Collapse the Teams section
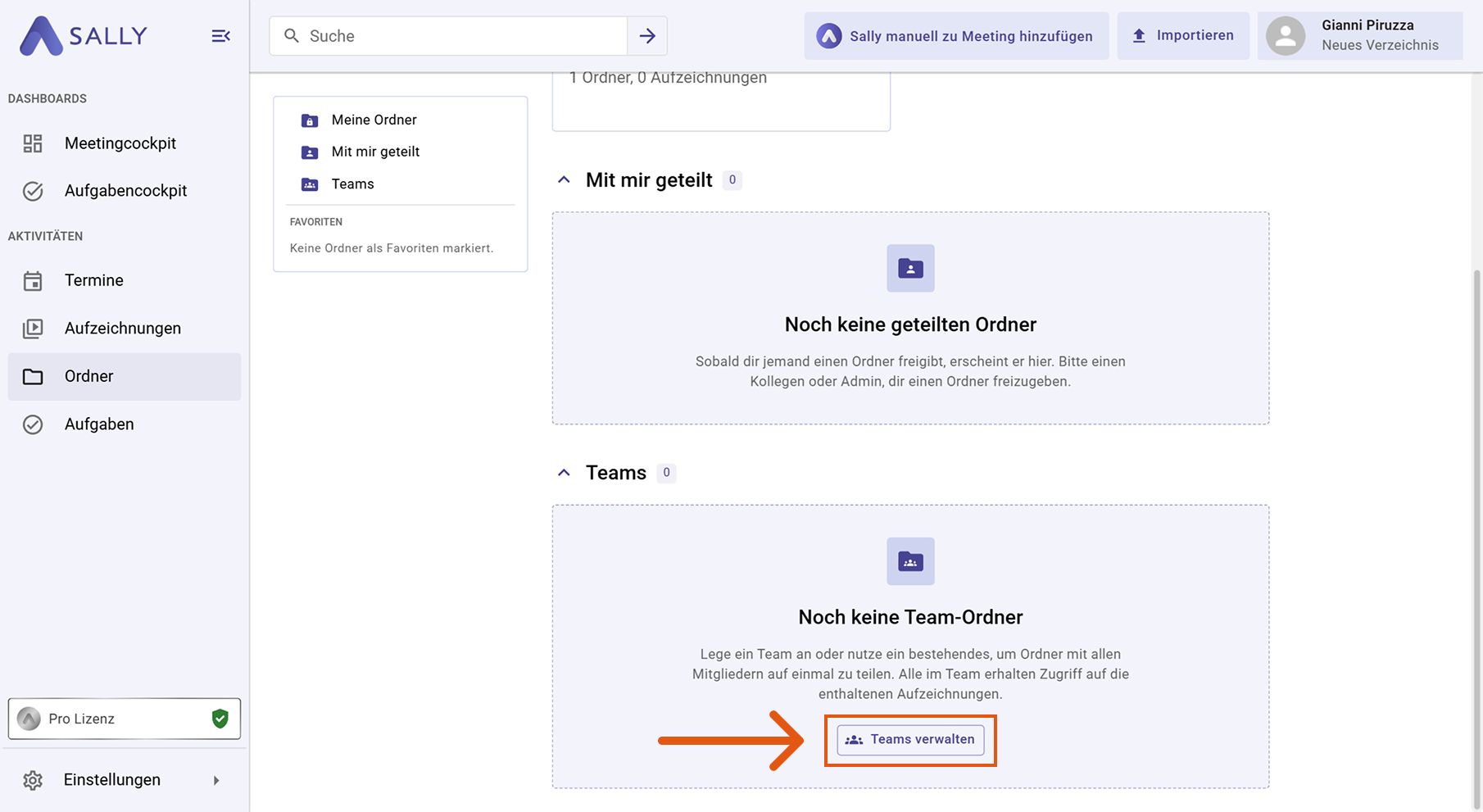1483x812 pixels. pos(564,473)
